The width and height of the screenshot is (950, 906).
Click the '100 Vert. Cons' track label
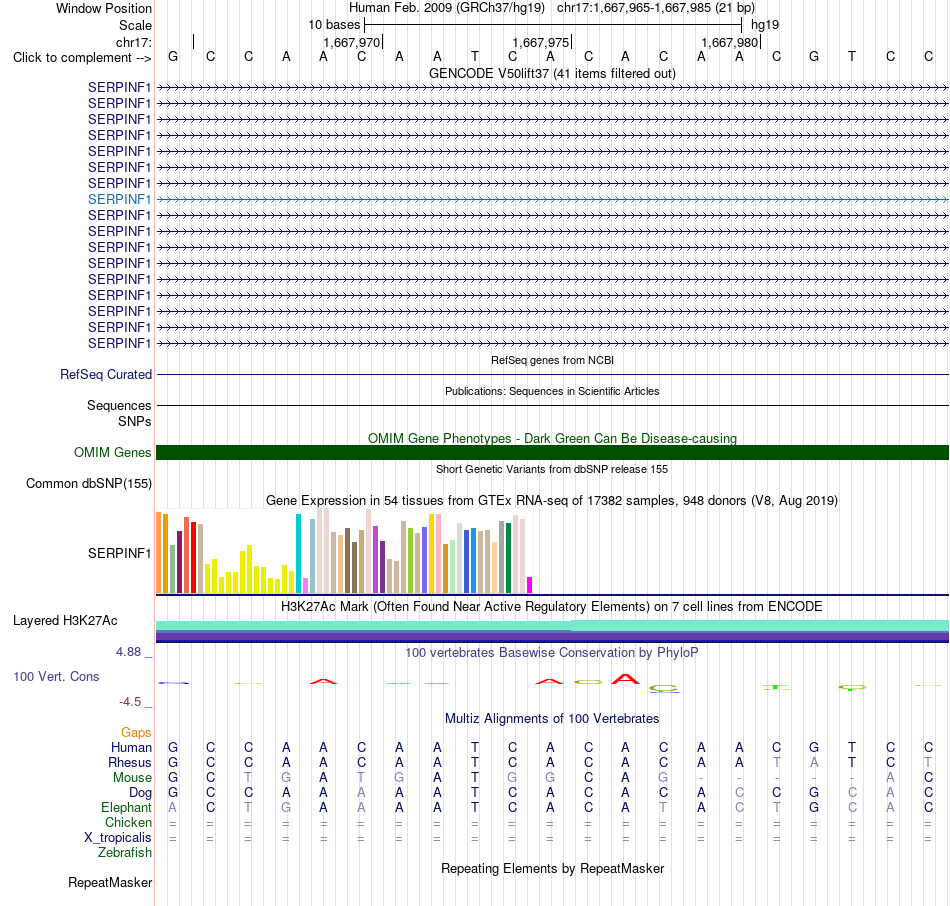pyautogui.click(x=56, y=677)
